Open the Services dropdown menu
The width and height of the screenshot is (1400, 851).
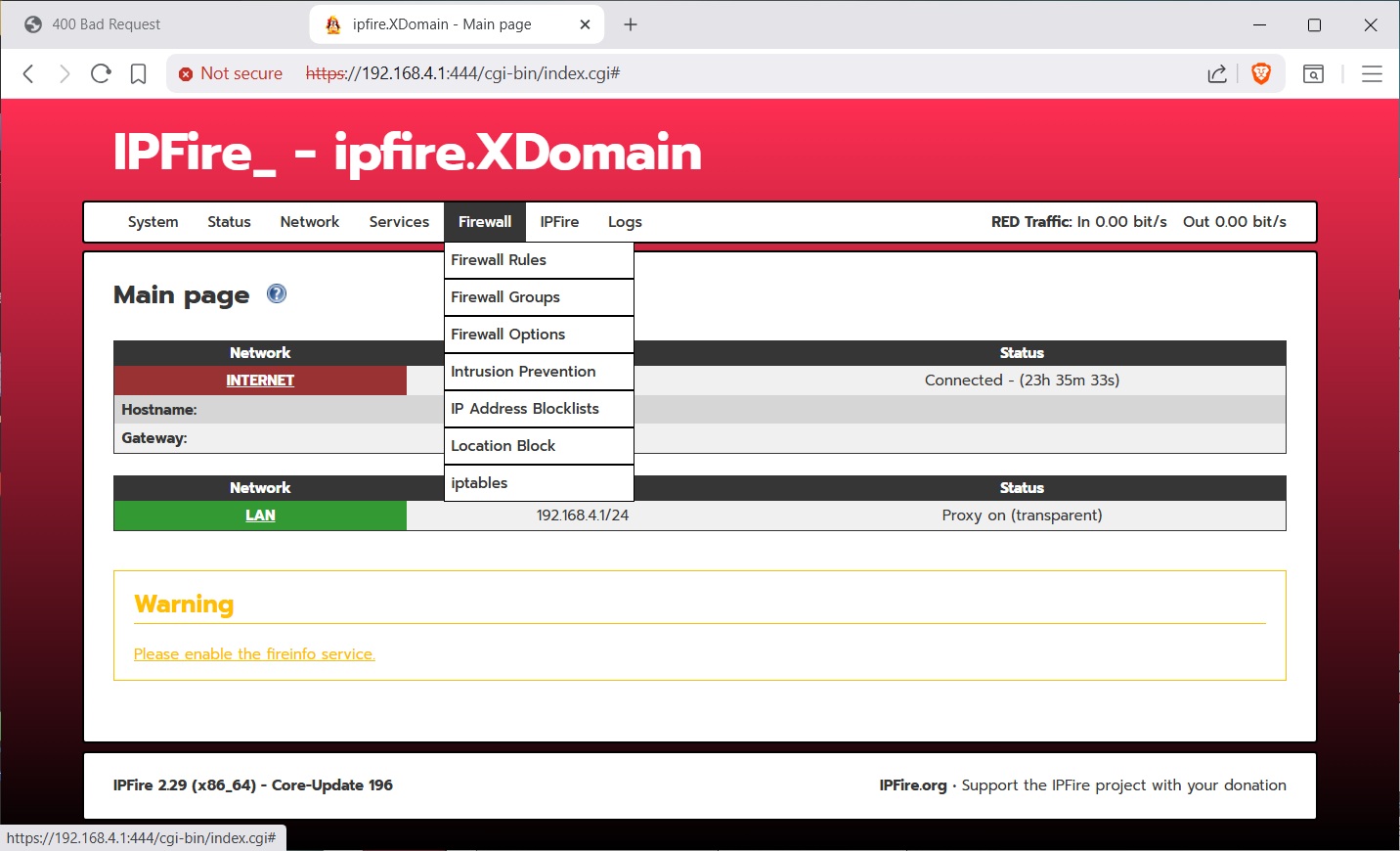tap(399, 222)
